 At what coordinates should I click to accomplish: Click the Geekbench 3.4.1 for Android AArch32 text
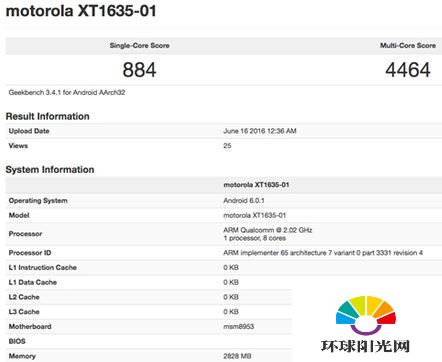tap(67, 92)
